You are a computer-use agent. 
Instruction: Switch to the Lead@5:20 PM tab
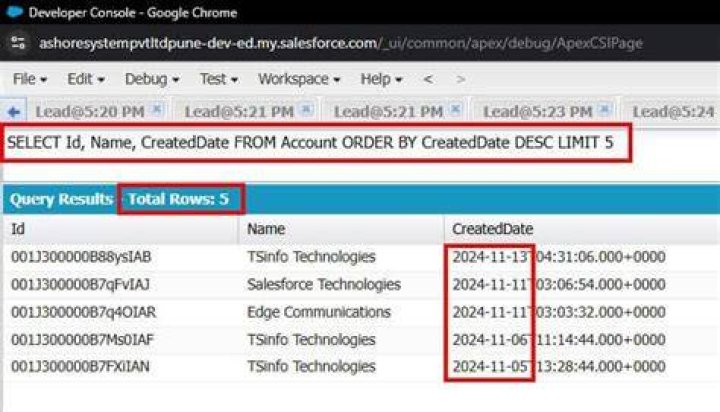[90, 112]
